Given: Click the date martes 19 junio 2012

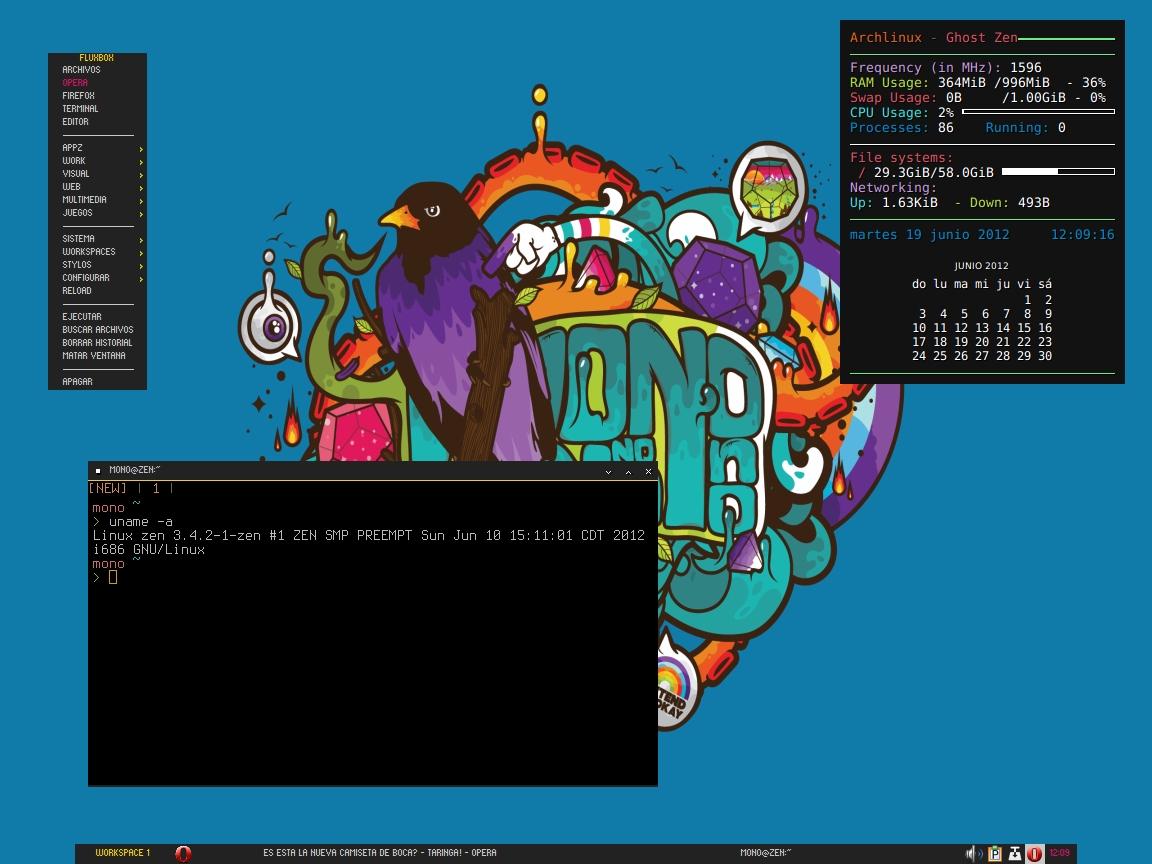Looking at the screenshot, I should [x=929, y=234].
